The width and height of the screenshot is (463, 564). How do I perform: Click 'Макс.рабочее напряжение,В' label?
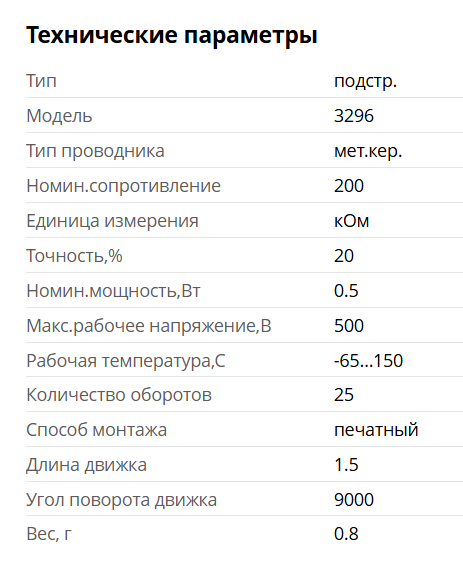(x=149, y=326)
